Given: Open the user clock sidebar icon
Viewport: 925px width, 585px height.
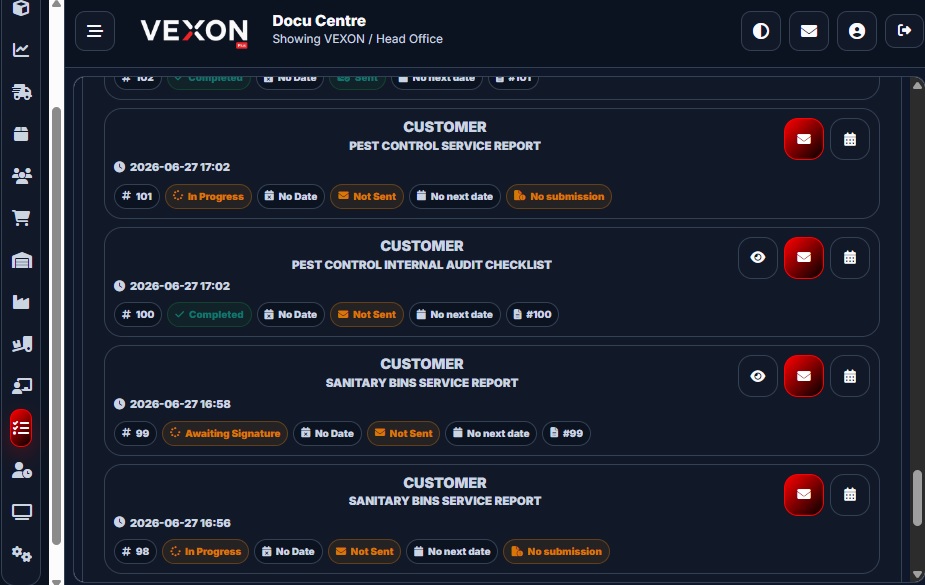Looking at the screenshot, I should click(21, 470).
